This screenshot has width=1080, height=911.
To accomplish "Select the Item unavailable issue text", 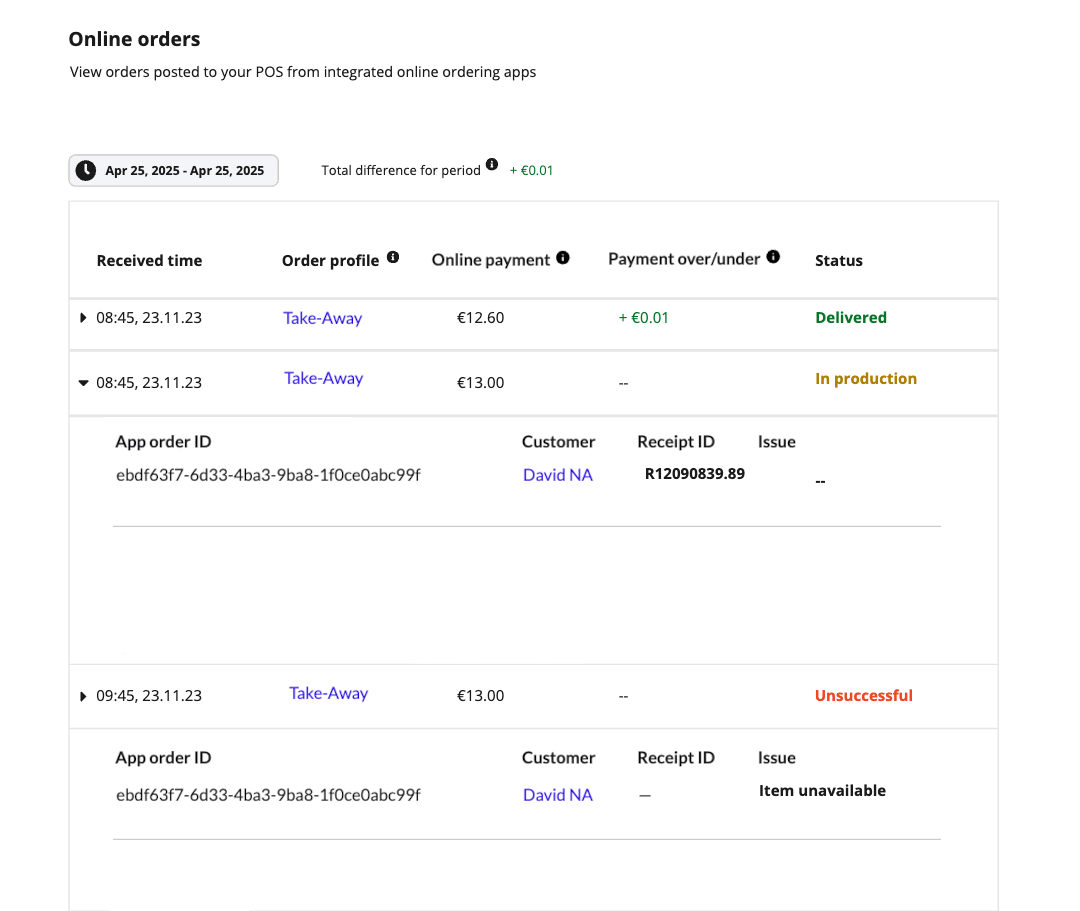I will coord(822,790).
